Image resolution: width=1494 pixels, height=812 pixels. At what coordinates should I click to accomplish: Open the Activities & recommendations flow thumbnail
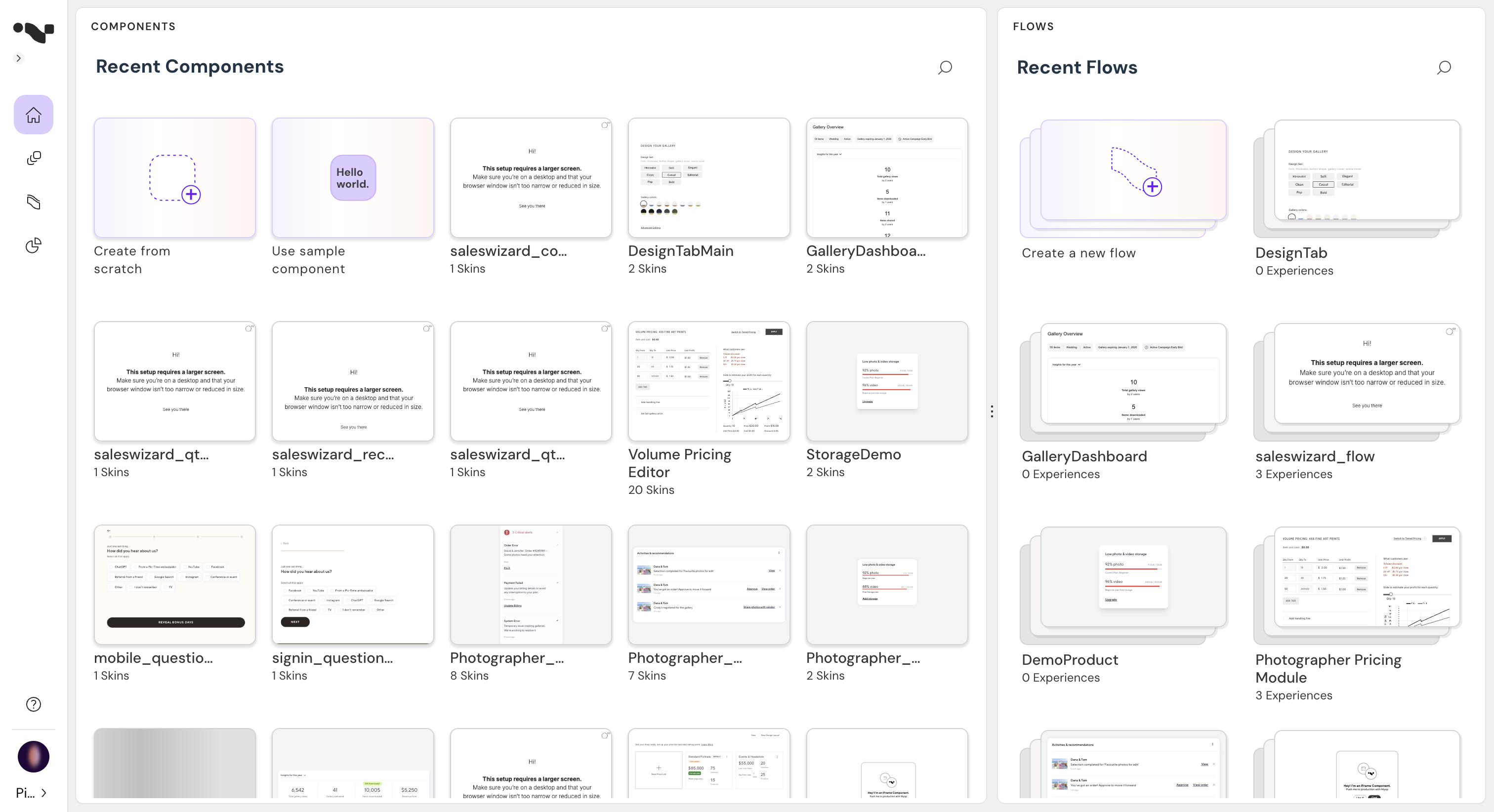1123,765
